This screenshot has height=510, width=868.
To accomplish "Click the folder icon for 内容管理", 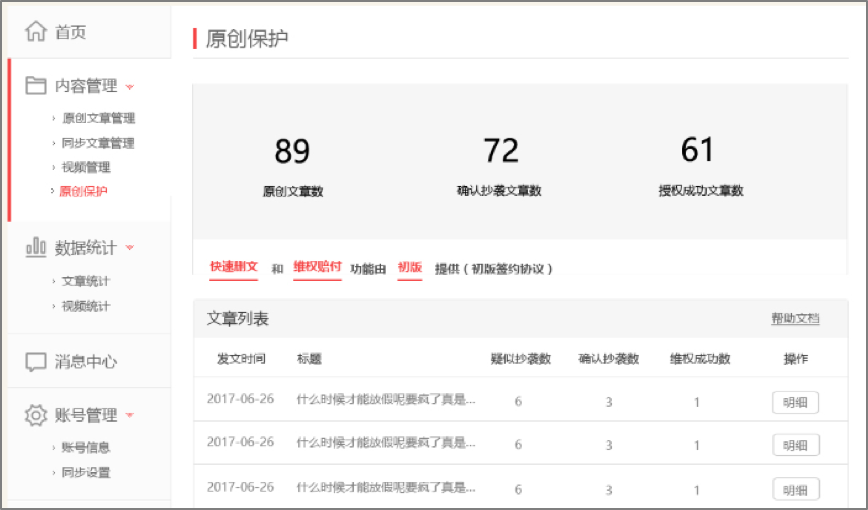I will [36, 86].
